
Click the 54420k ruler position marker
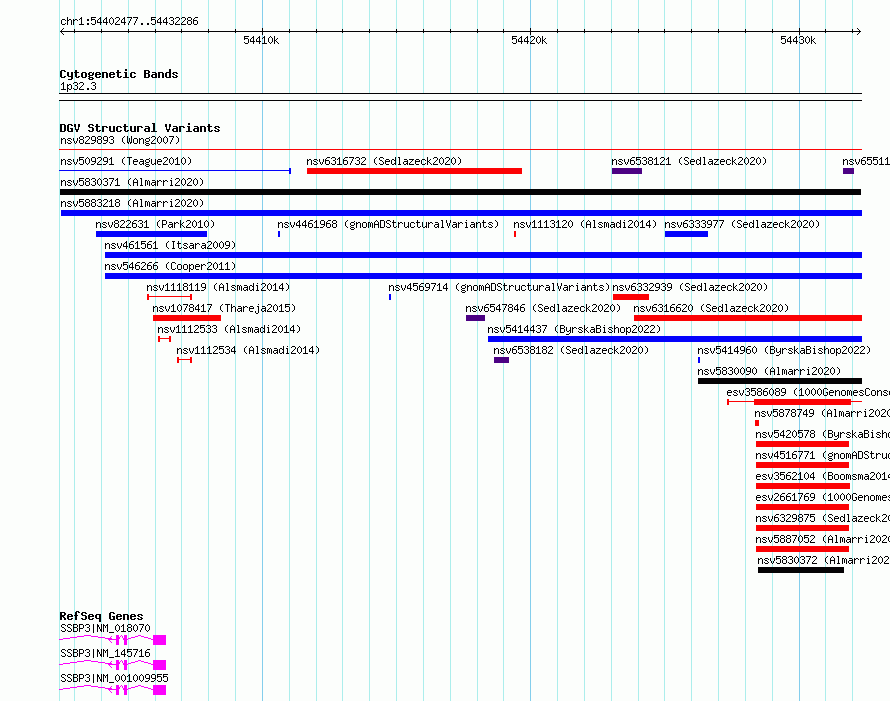(529, 40)
